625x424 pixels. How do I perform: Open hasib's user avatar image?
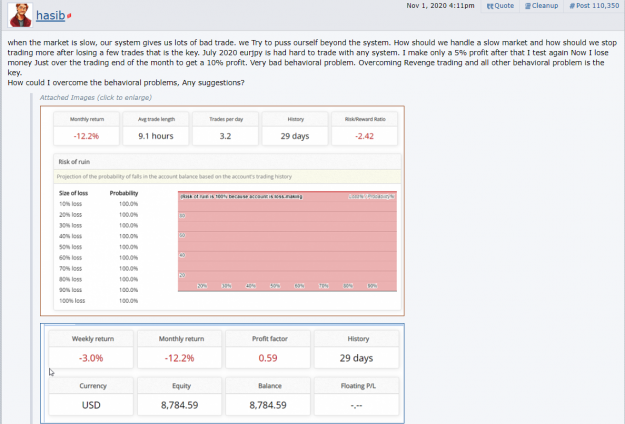(20, 15)
